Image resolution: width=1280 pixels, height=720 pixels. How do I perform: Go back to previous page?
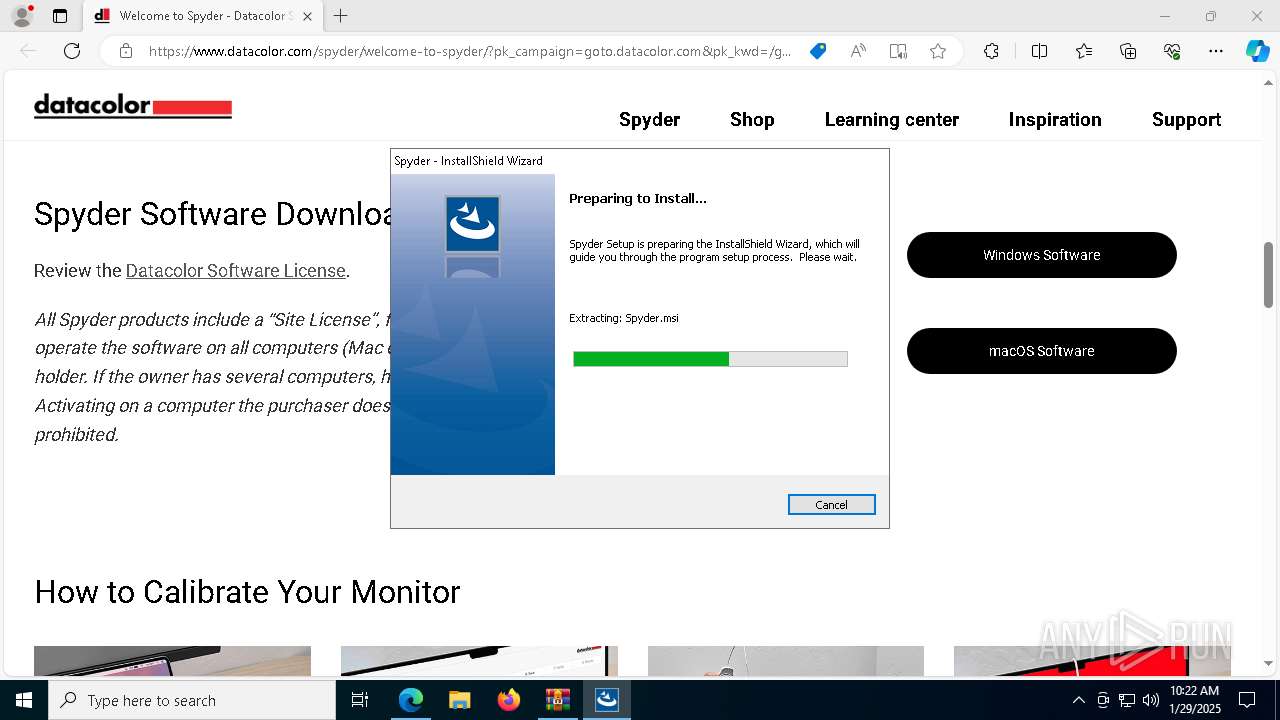point(28,51)
